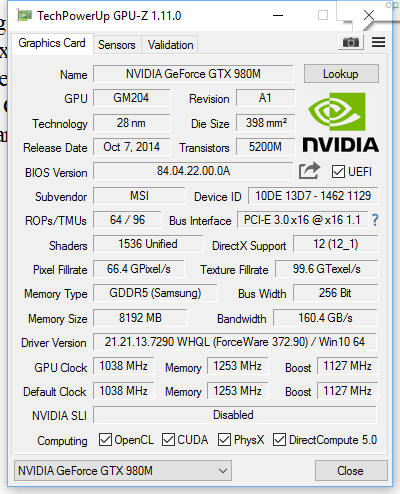This screenshot has height=494, width=400.
Task: Open the GPU selection dropdown
Action: click(x=123, y=471)
